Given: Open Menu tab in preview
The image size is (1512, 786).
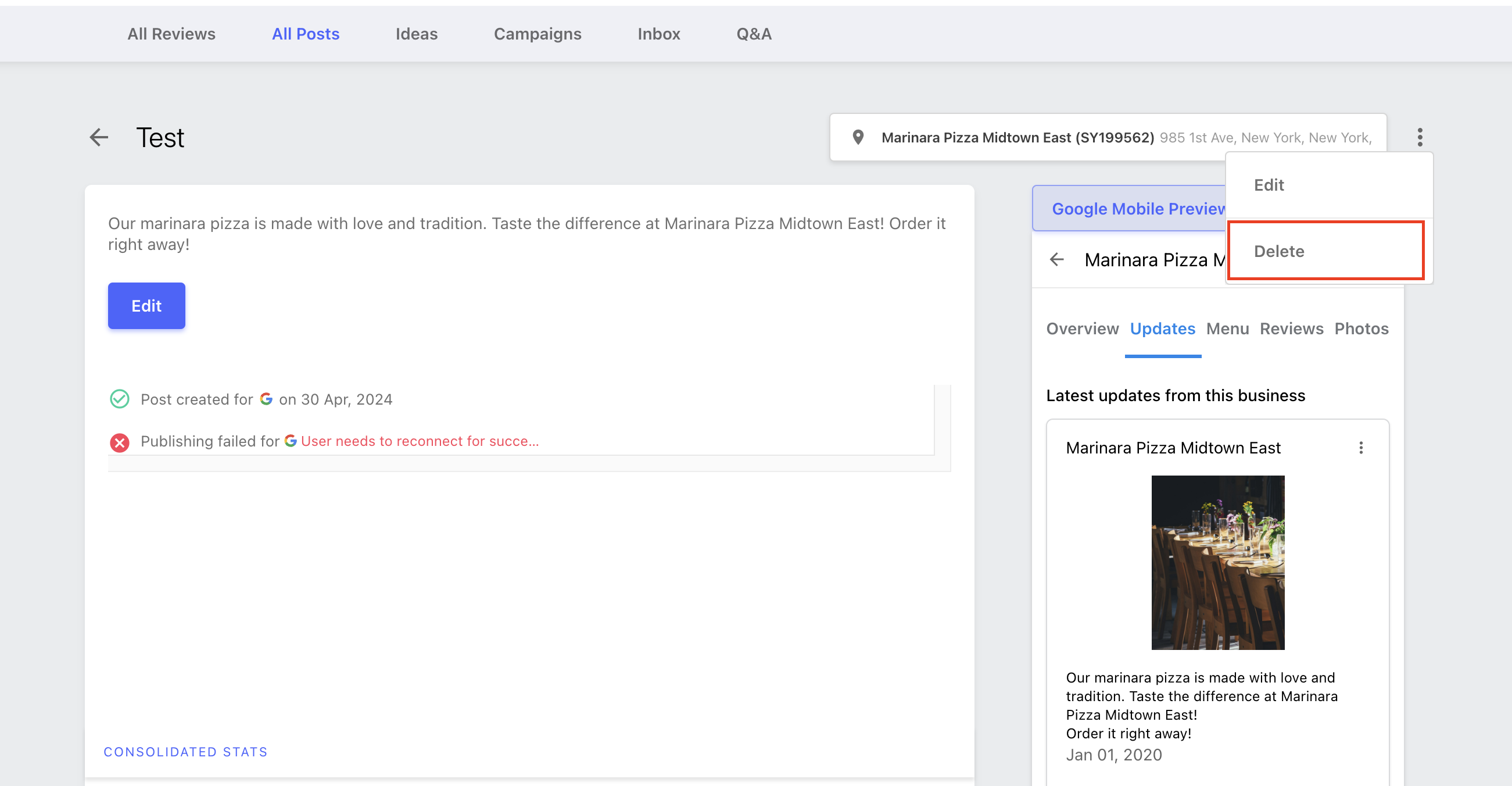Looking at the screenshot, I should [1227, 328].
